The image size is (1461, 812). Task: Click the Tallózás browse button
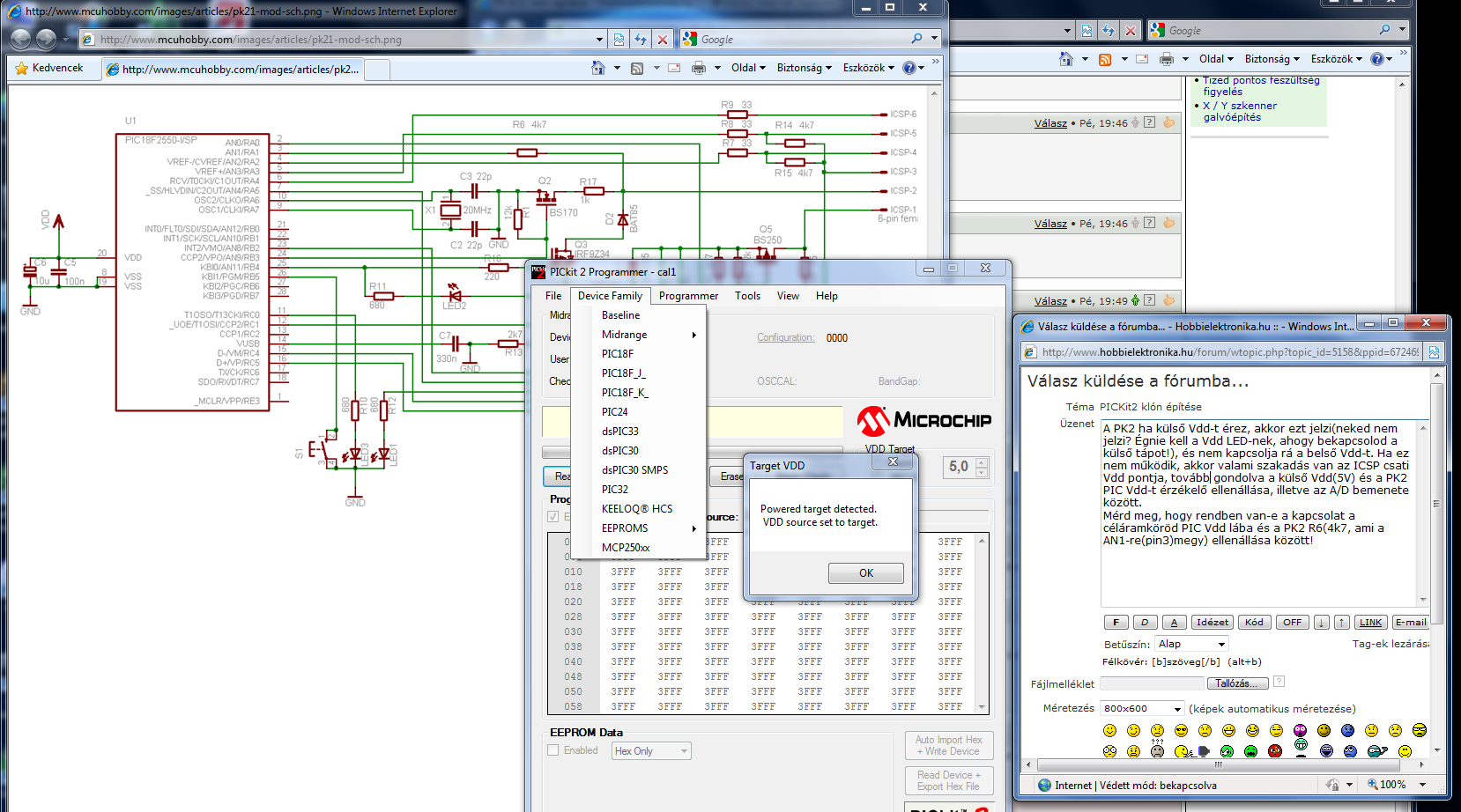(x=1236, y=683)
